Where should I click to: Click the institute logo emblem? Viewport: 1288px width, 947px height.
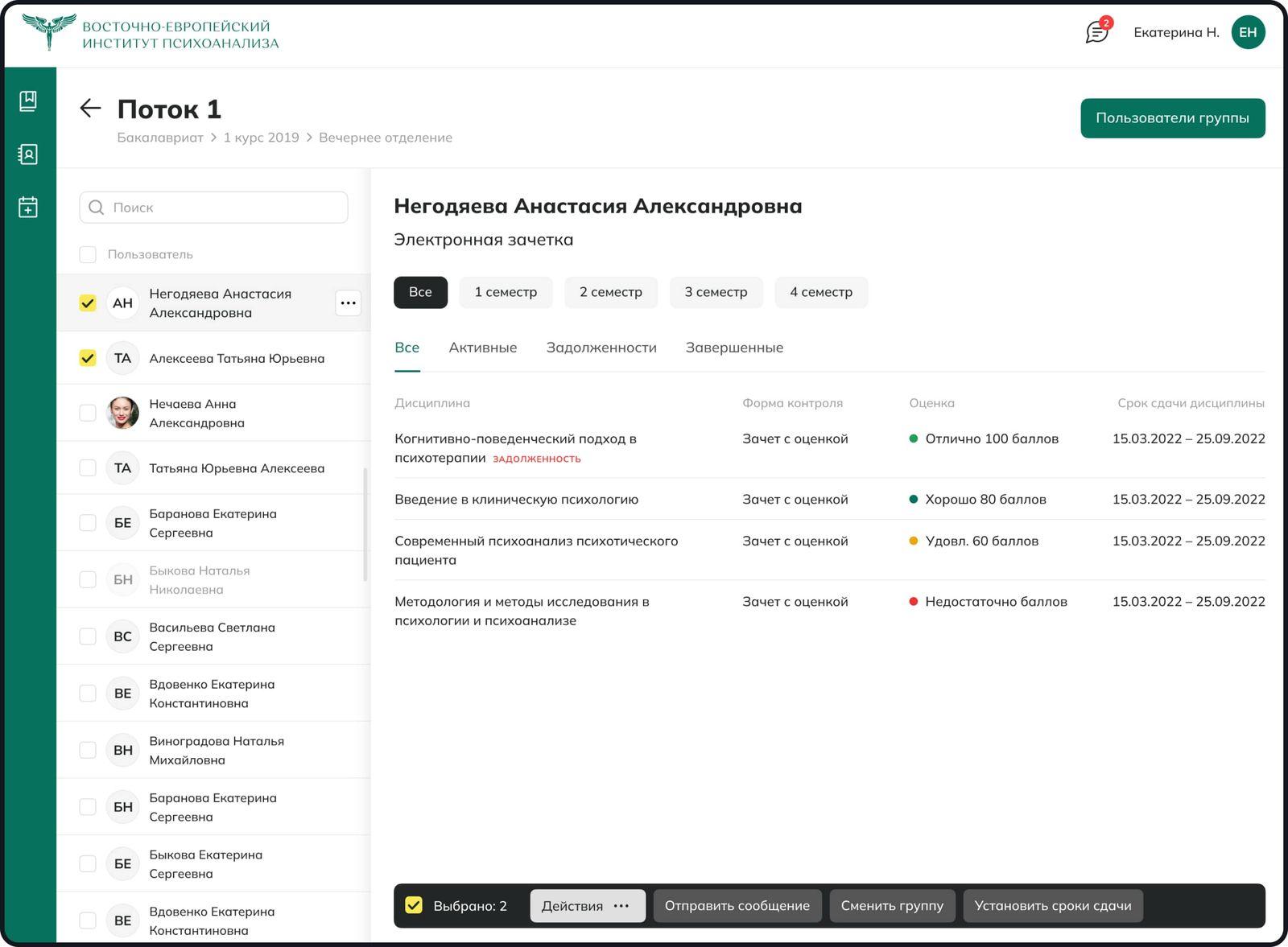click(x=49, y=32)
